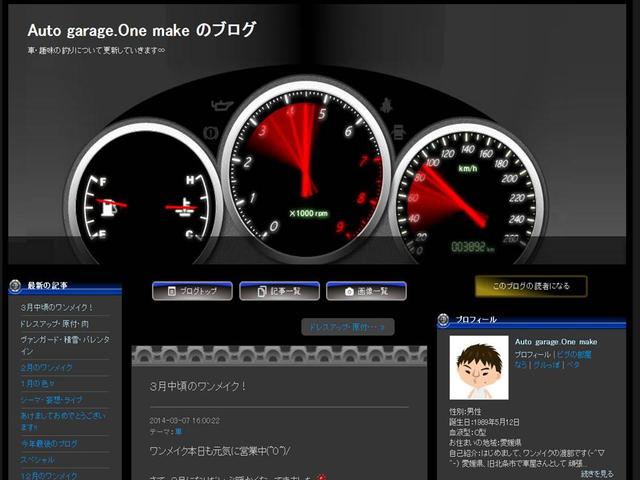Click the お住まいの地域:愛媛県 profile line

pyautogui.click(x=485, y=442)
